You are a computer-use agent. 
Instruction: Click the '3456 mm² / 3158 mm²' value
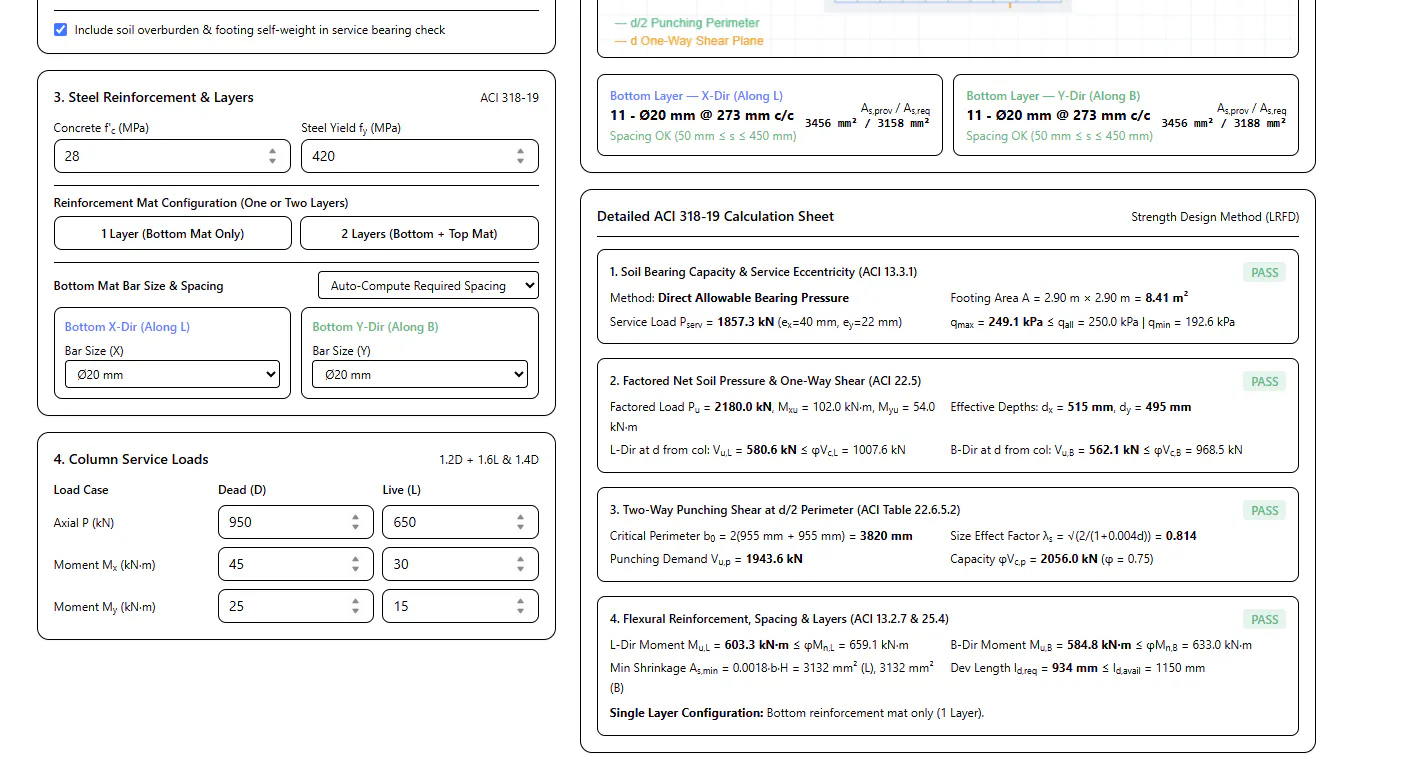(867, 123)
